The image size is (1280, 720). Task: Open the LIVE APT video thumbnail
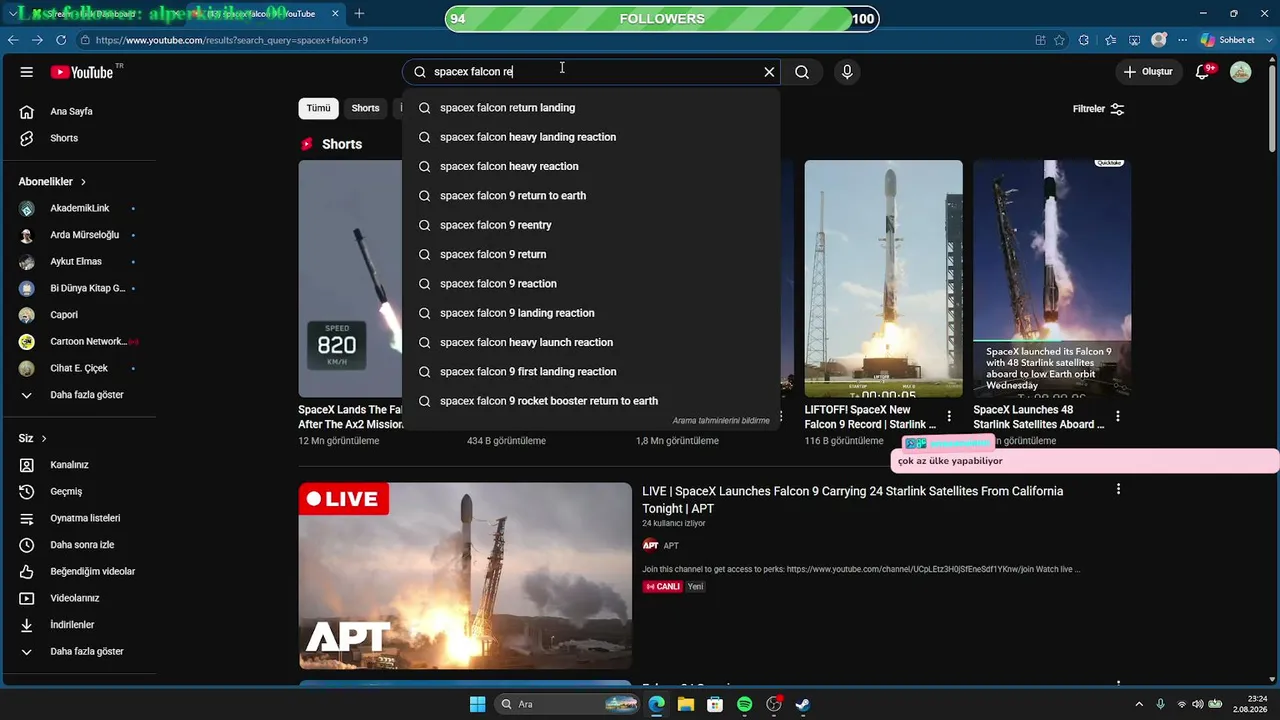pos(465,576)
